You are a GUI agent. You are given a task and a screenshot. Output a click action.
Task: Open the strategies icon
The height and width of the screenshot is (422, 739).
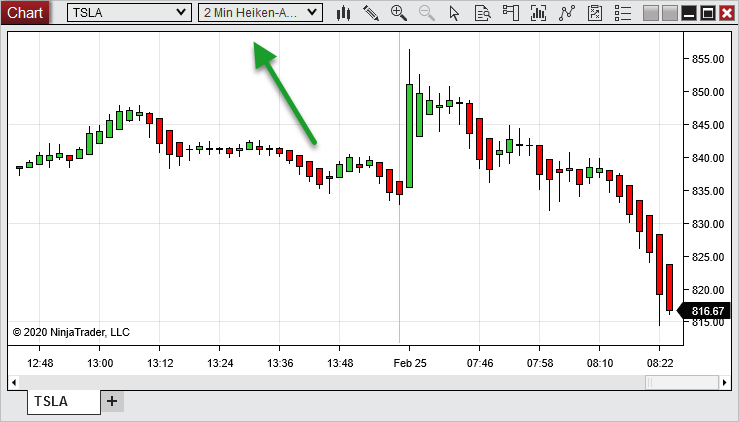(594, 13)
